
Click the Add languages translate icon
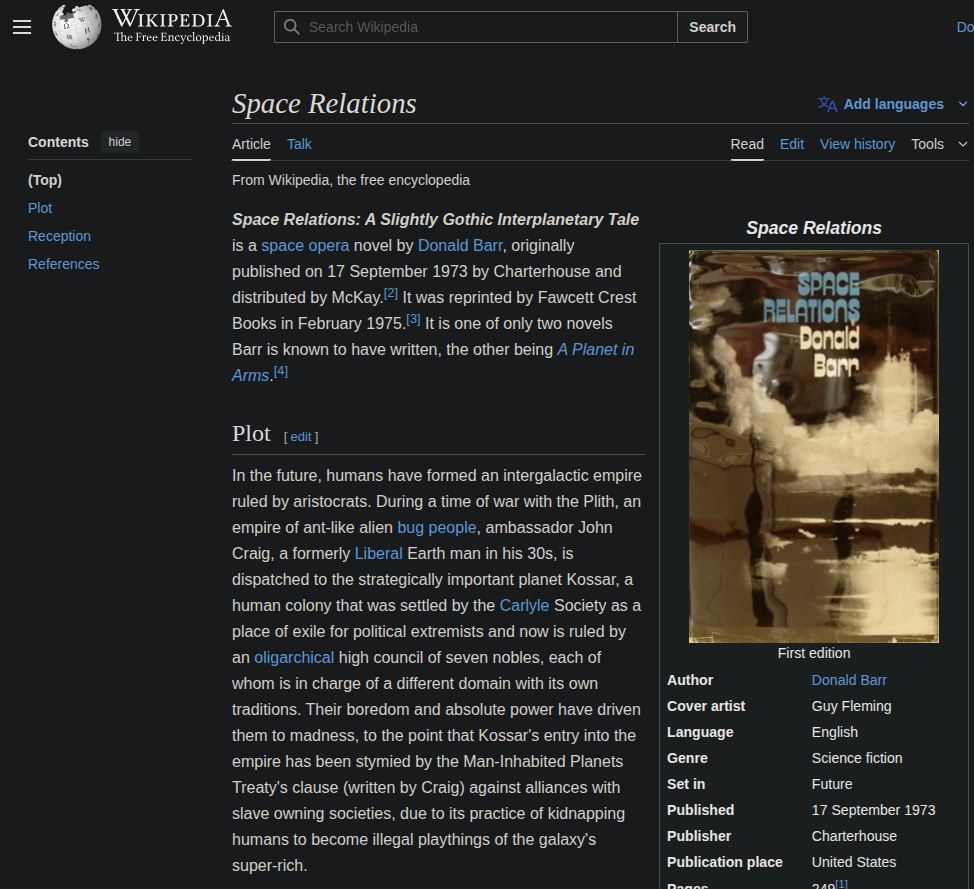pos(827,104)
